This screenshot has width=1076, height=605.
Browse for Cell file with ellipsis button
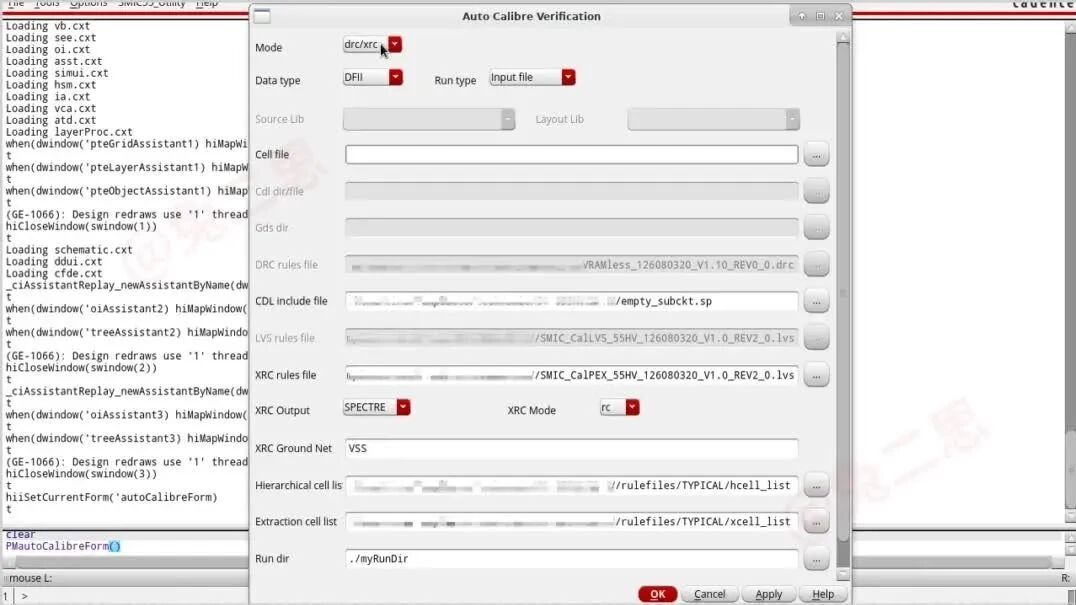click(x=816, y=155)
